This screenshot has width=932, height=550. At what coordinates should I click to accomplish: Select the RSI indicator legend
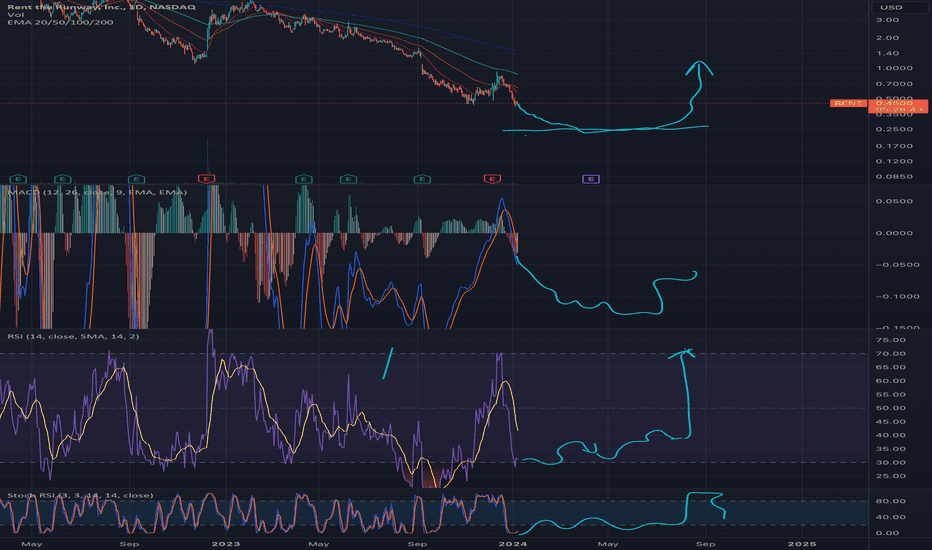pyautogui.click(x=73, y=337)
